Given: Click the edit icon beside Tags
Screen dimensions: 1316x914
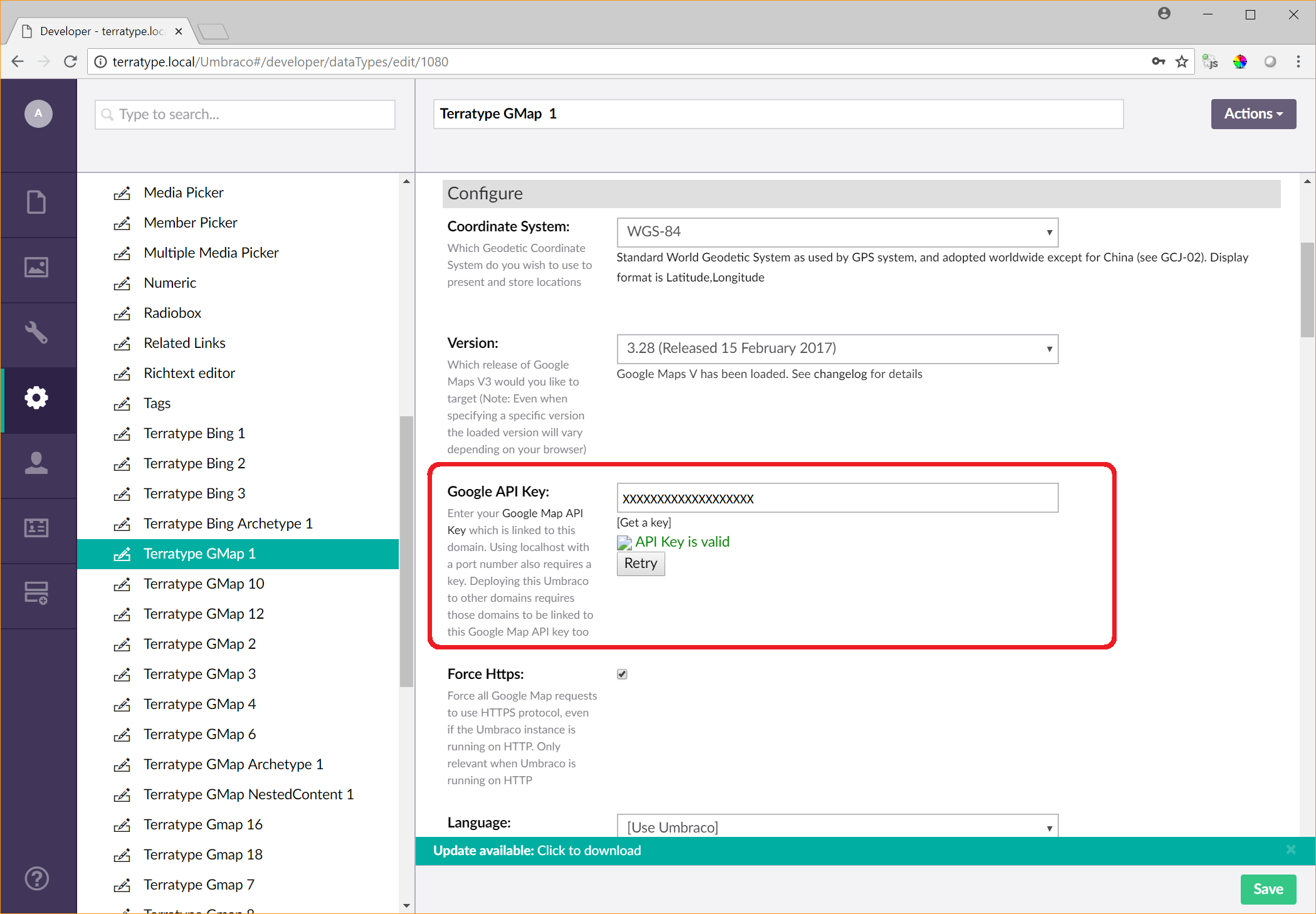Looking at the screenshot, I should click(x=122, y=404).
